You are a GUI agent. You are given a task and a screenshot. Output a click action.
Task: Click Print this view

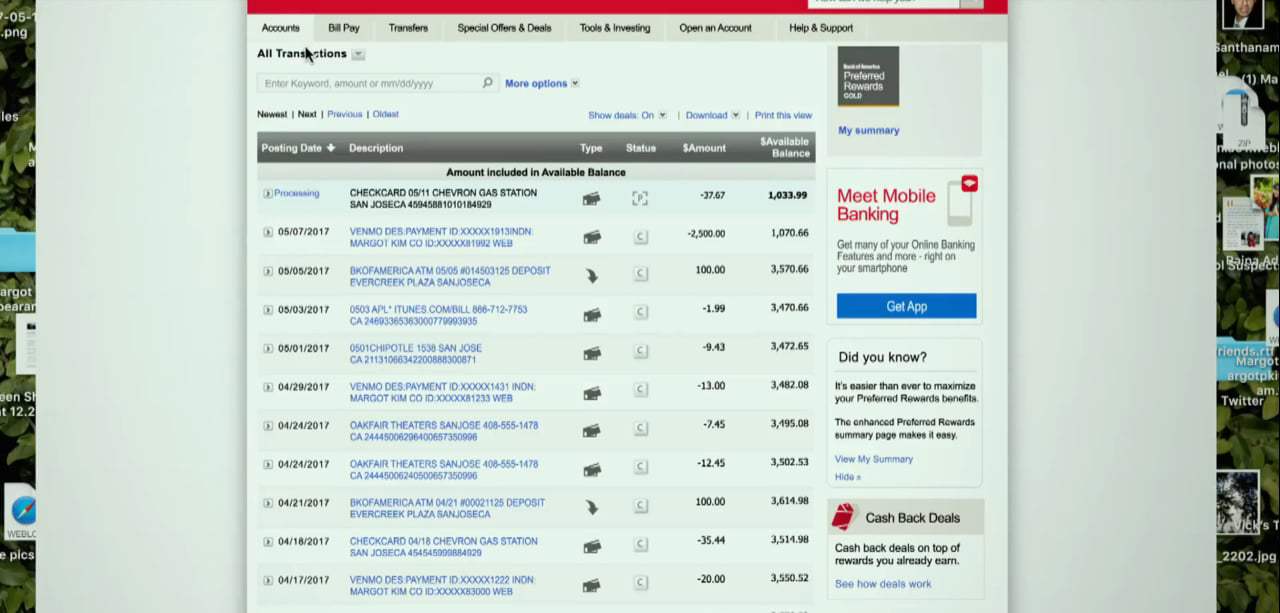click(x=783, y=115)
